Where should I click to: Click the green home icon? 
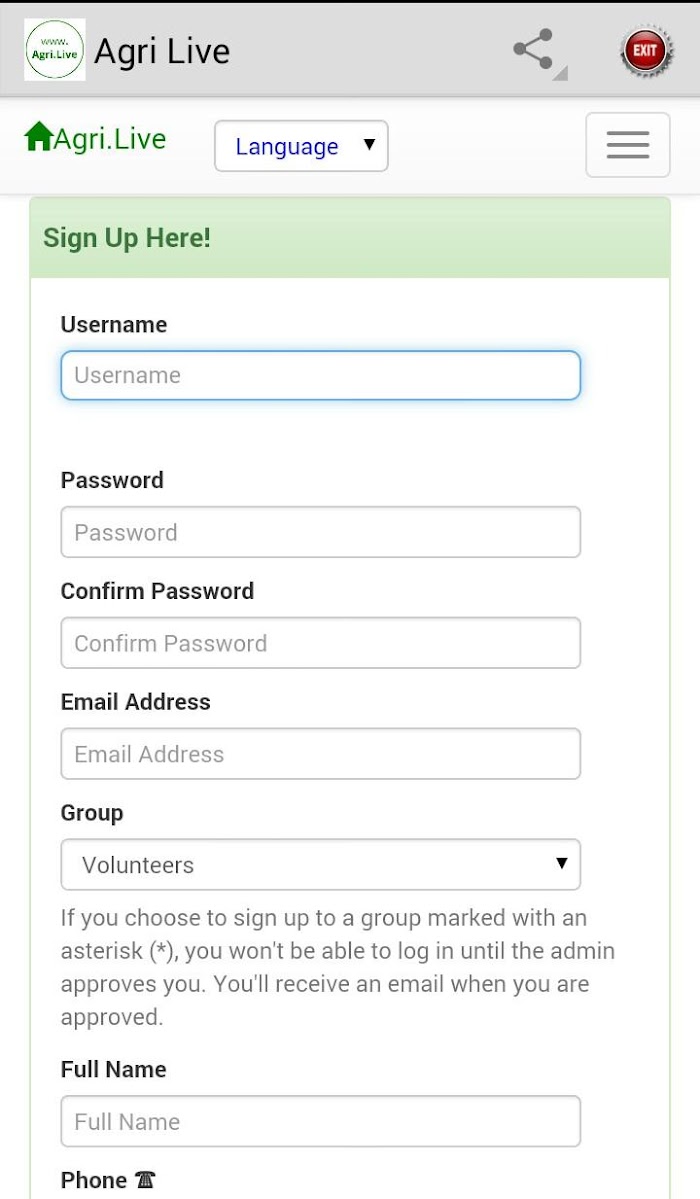38,137
